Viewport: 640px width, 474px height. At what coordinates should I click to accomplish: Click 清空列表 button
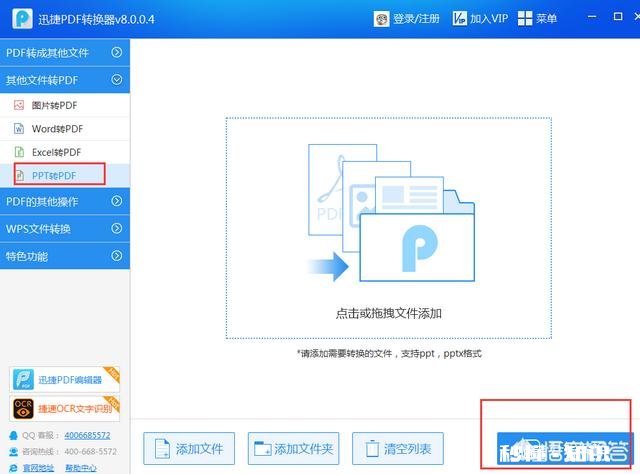tap(398, 449)
